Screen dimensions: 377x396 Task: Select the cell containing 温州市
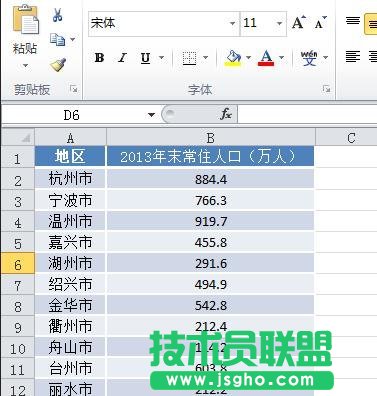[70, 221]
